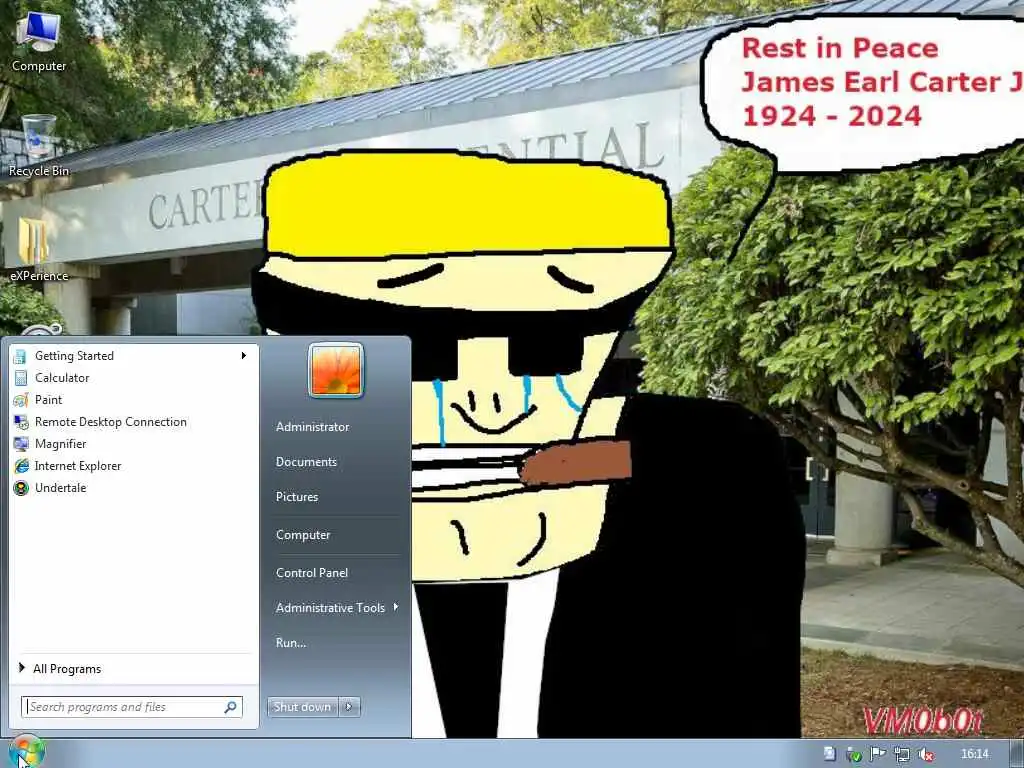Open the Magnifier tool icon
Viewport: 1024px width, 768px height.
pos(21,444)
